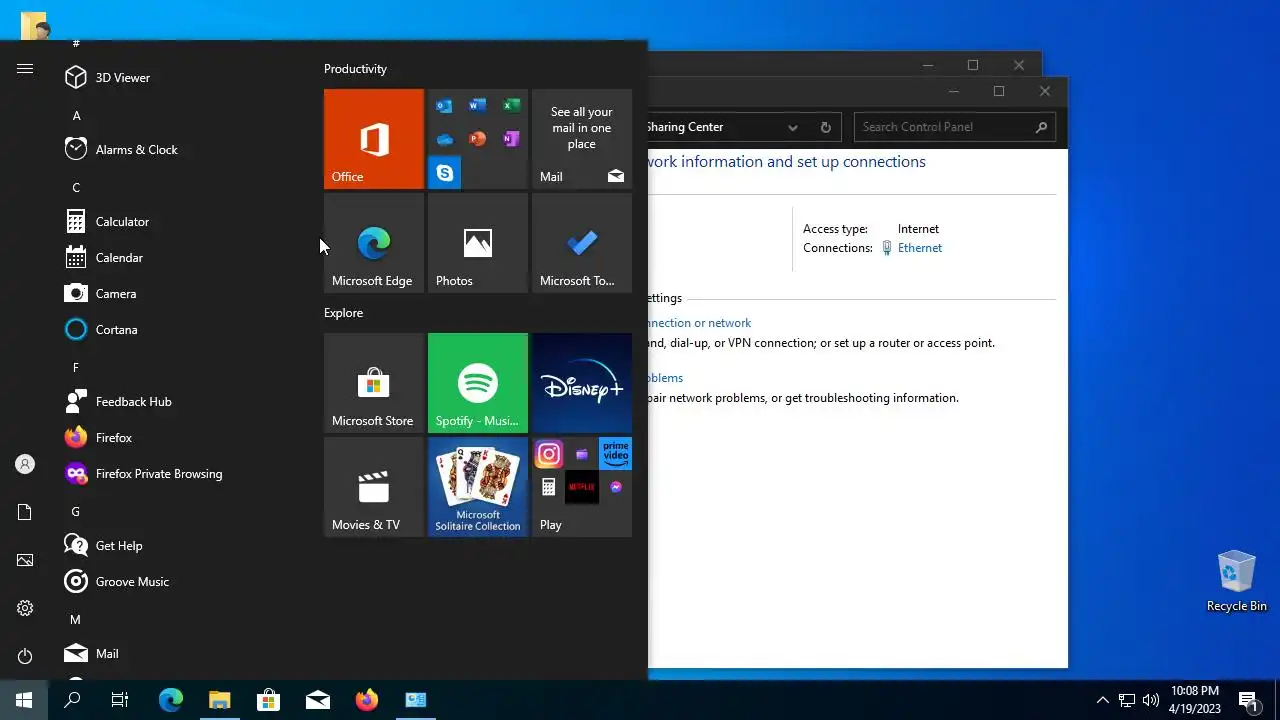This screenshot has height=720, width=1280.
Task: Open the Recycle Bin desktop icon
Action: point(1237,581)
